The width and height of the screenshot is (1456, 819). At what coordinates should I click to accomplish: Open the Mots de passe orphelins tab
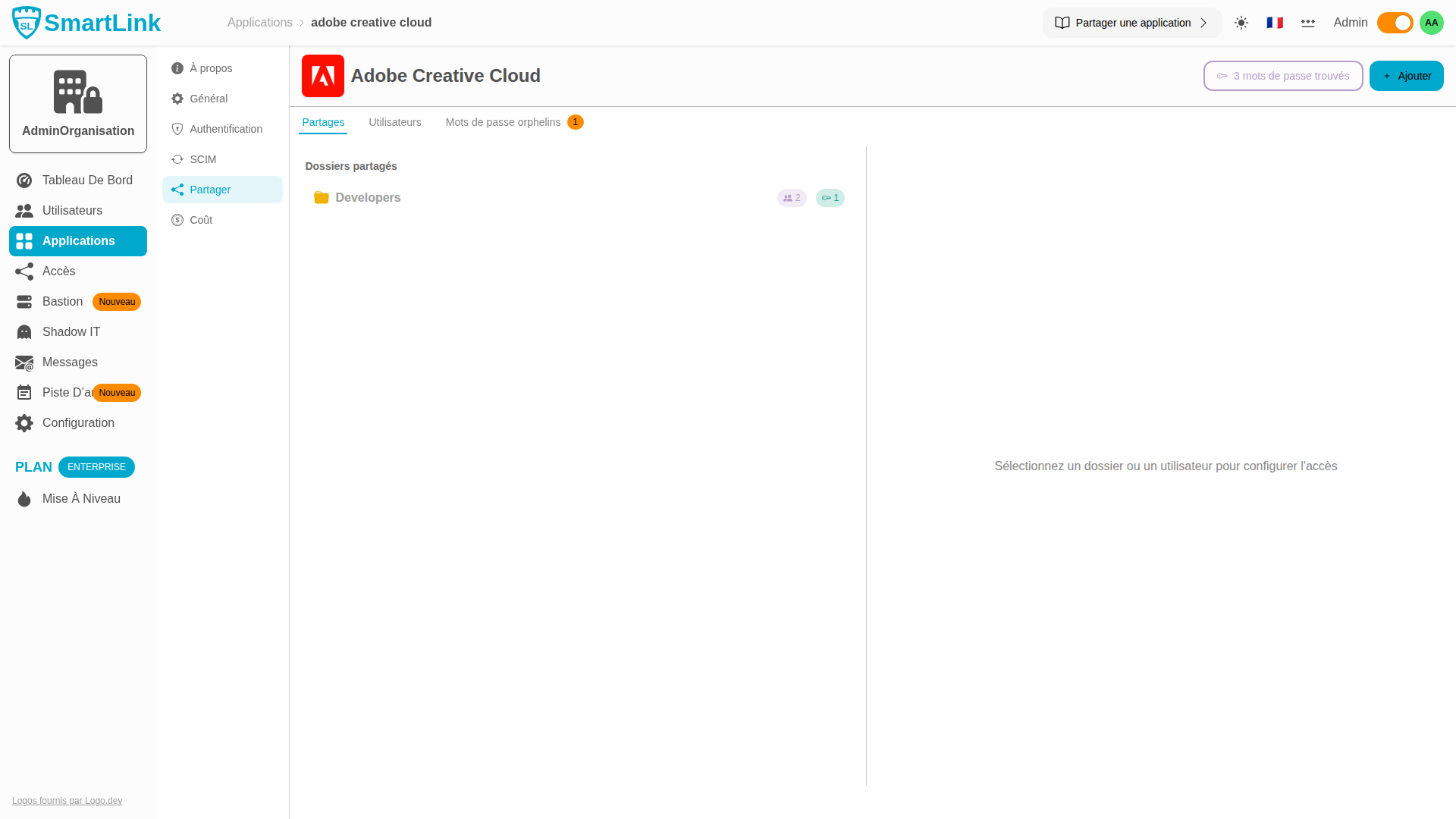pyautogui.click(x=503, y=122)
